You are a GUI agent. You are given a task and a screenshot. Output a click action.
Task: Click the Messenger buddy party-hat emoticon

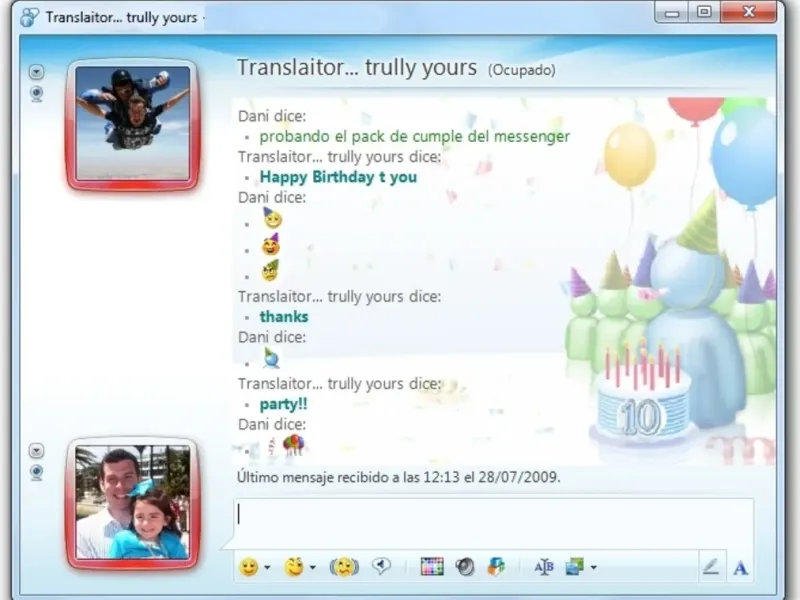click(x=271, y=358)
